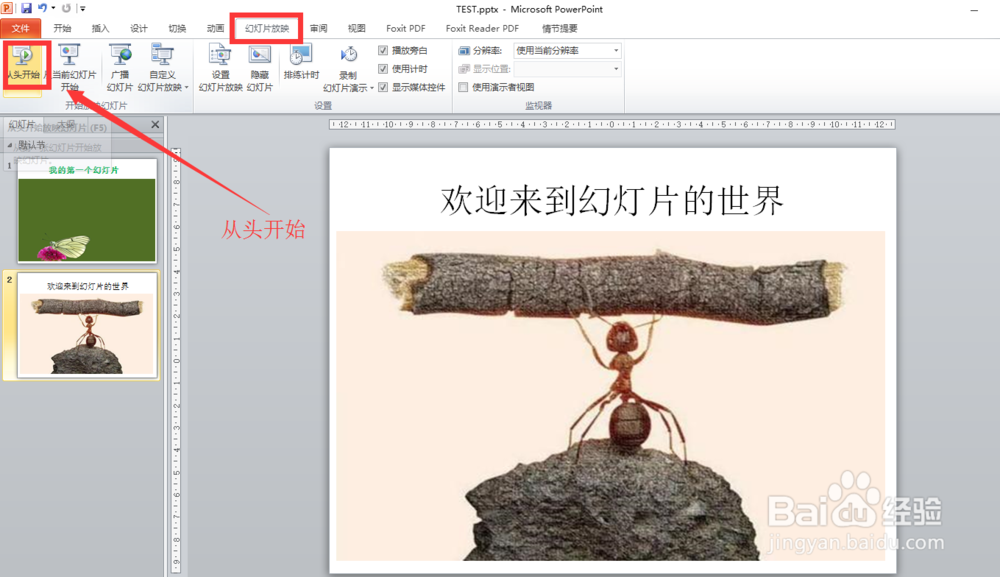Switch to the Insert (插入) tab
Viewport: 1000px width, 577px height.
point(100,28)
